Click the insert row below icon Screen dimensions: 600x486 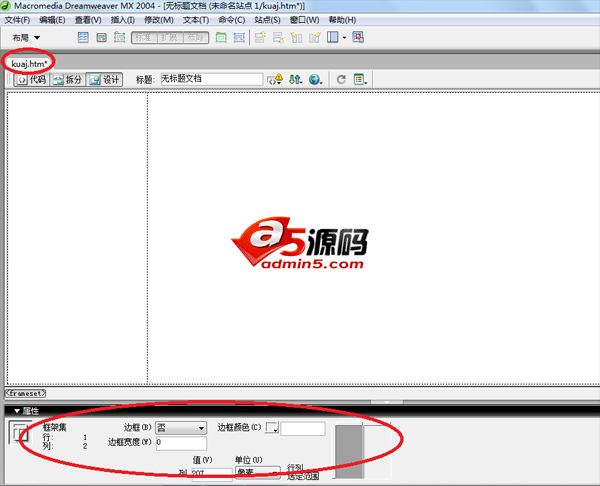tap(278, 38)
